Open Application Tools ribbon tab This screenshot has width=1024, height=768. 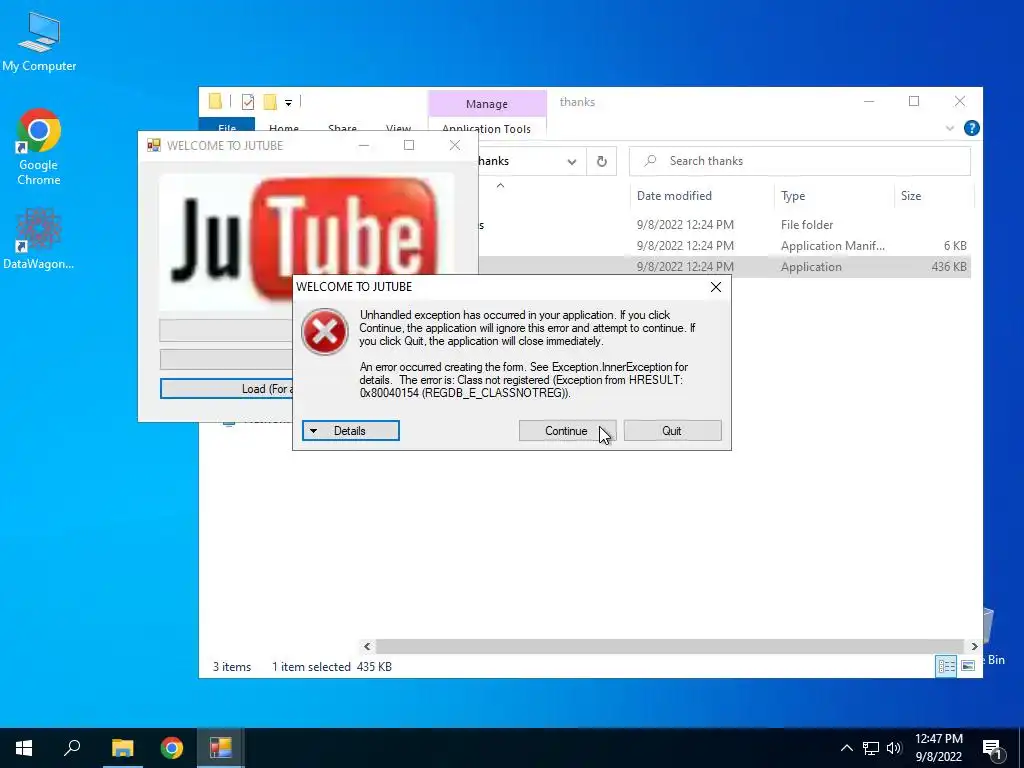[487, 129]
